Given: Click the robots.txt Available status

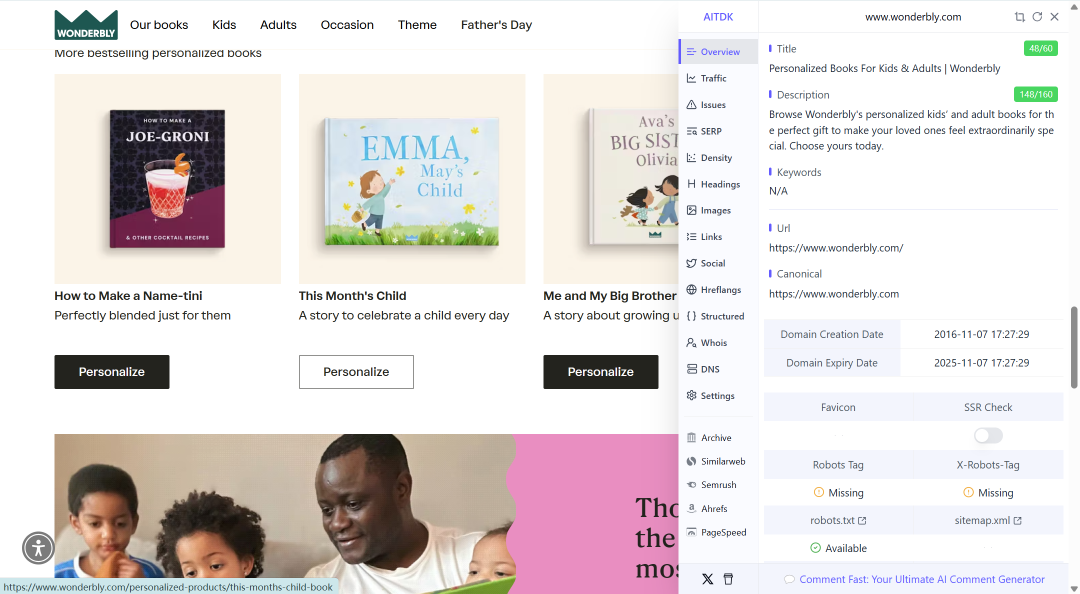Looking at the screenshot, I should tap(838, 549).
